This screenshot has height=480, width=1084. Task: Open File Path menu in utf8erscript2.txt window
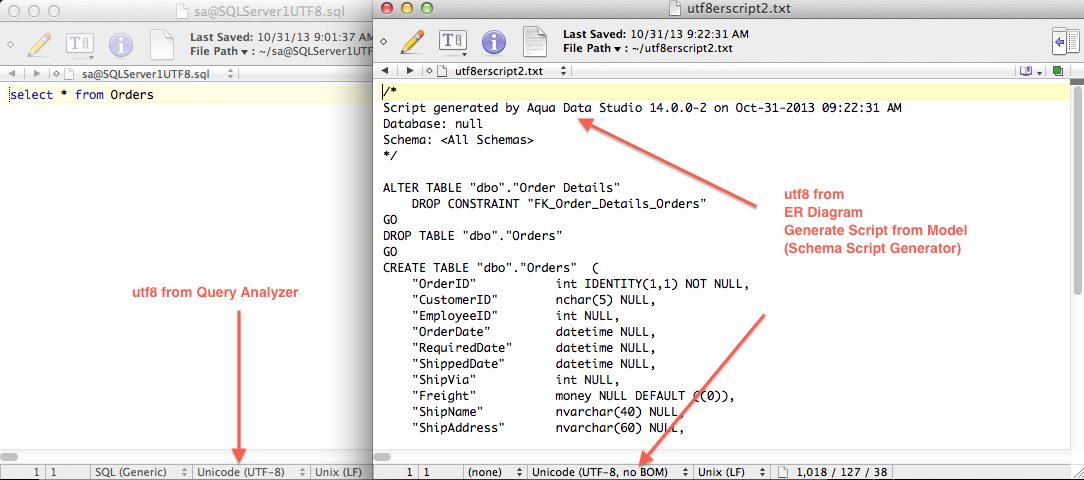[x=593, y=48]
